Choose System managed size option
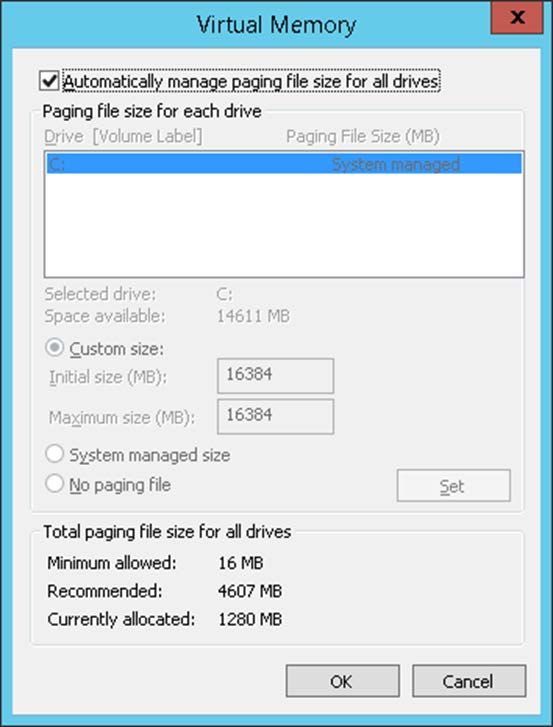This screenshot has width=553, height=727. (x=54, y=454)
